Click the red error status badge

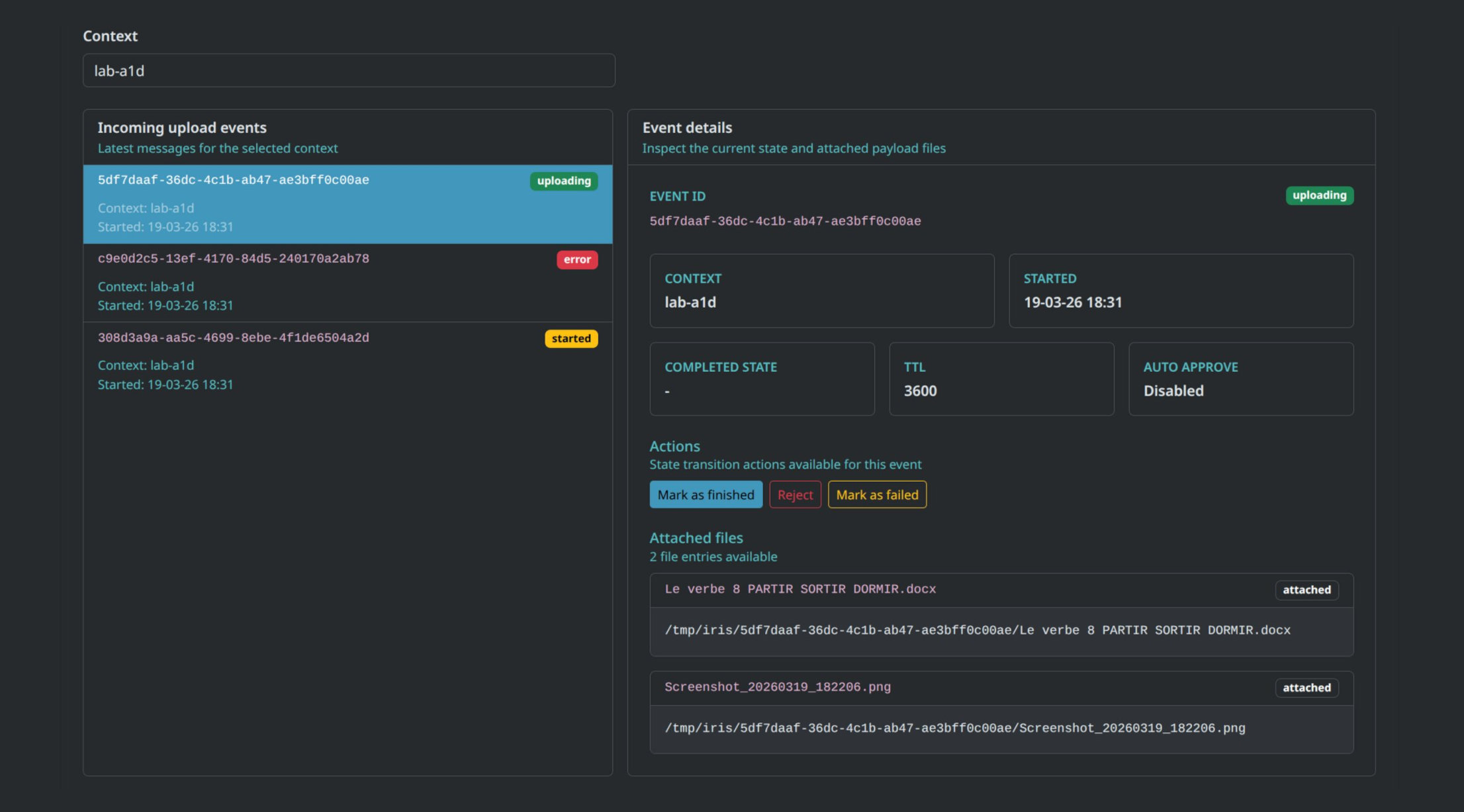577,259
